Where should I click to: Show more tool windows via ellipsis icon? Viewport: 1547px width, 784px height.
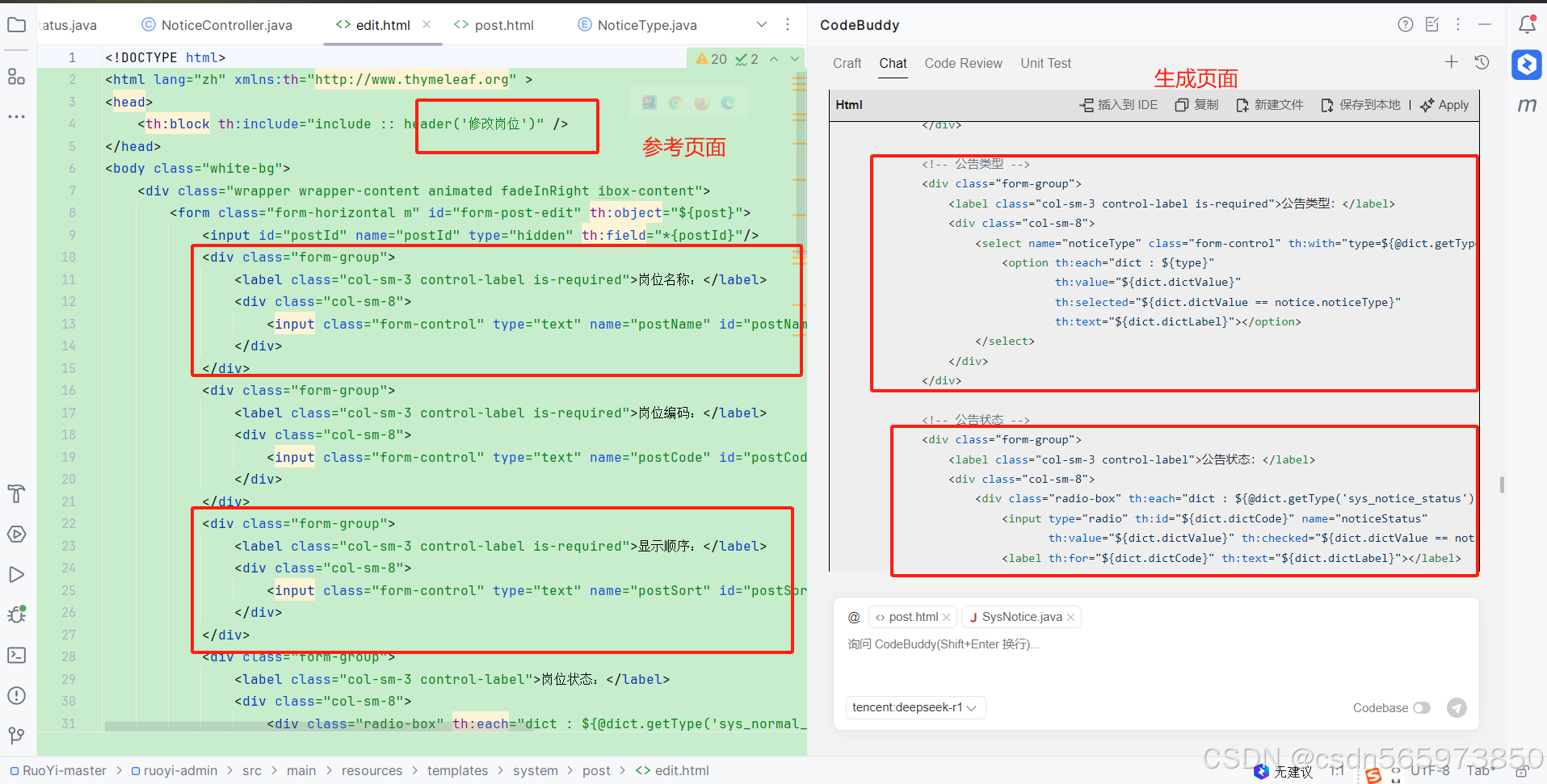click(16, 117)
